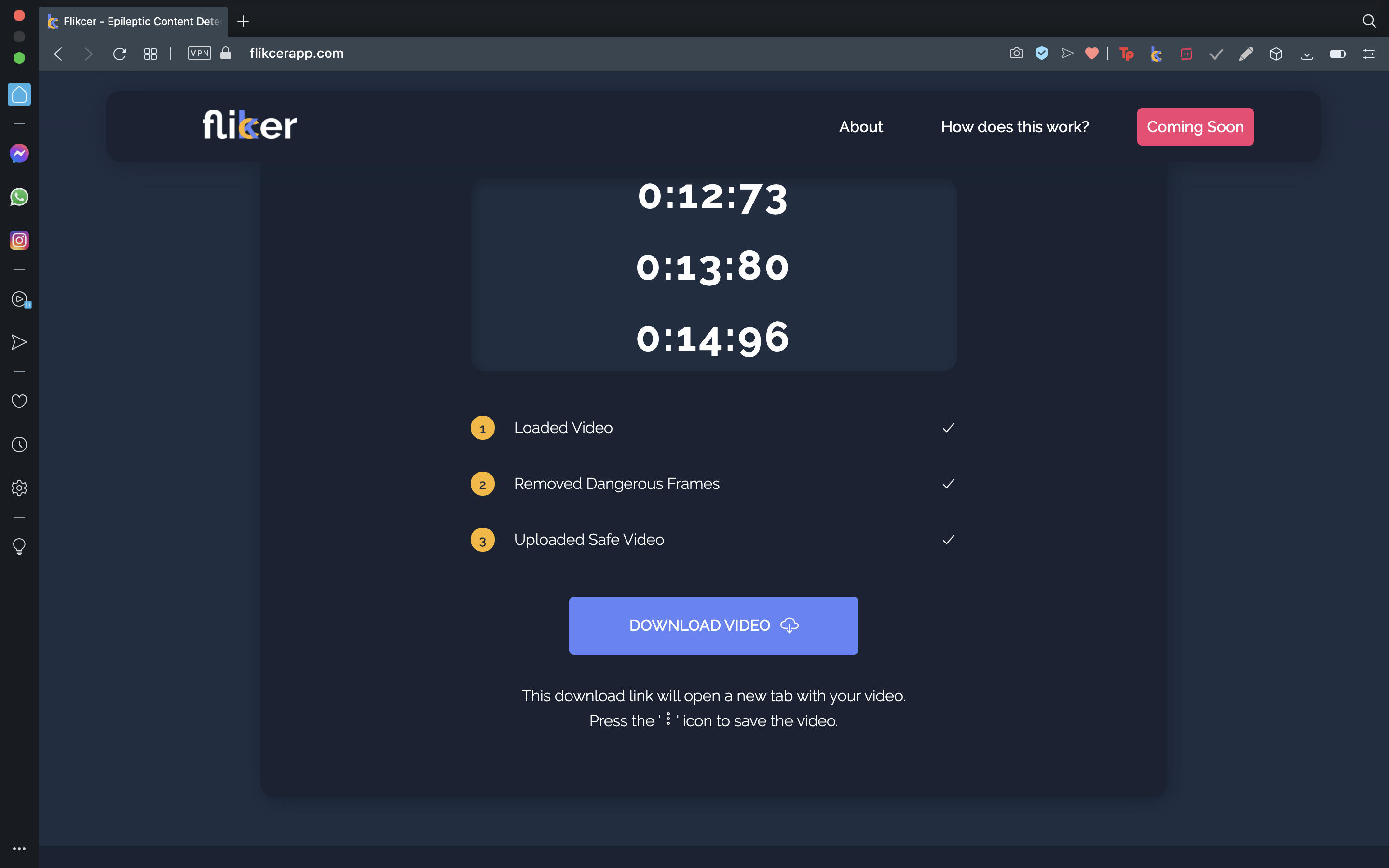This screenshot has width=1389, height=868.
Task: Open the About nav link
Action: 860,127
